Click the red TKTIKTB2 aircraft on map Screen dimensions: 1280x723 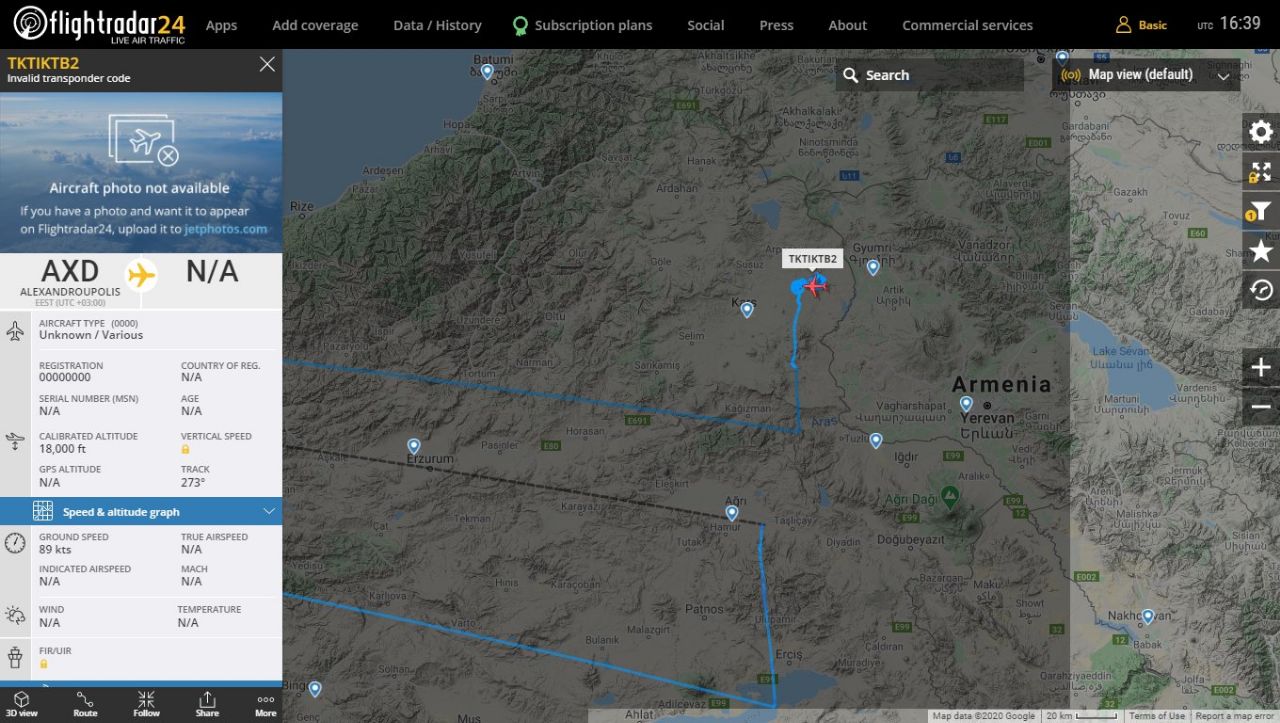(816, 286)
